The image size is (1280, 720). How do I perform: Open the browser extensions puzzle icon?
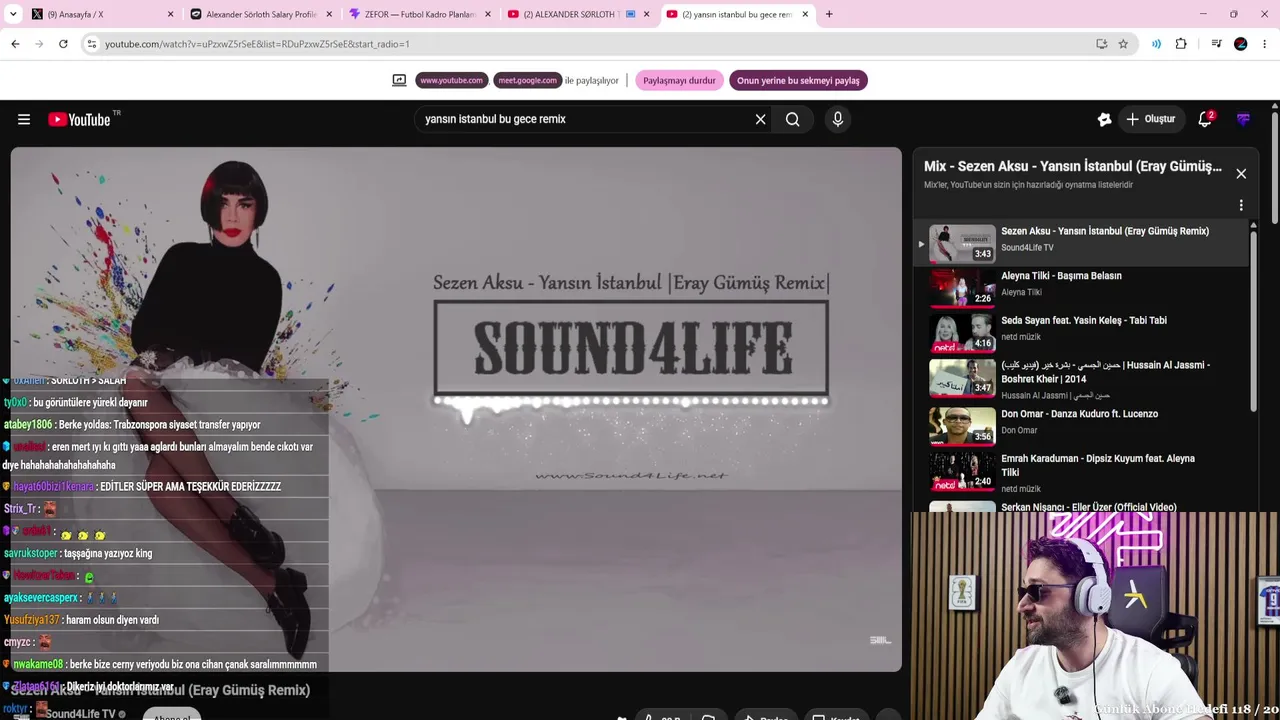pyautogui.click(x=1181, y=44)
